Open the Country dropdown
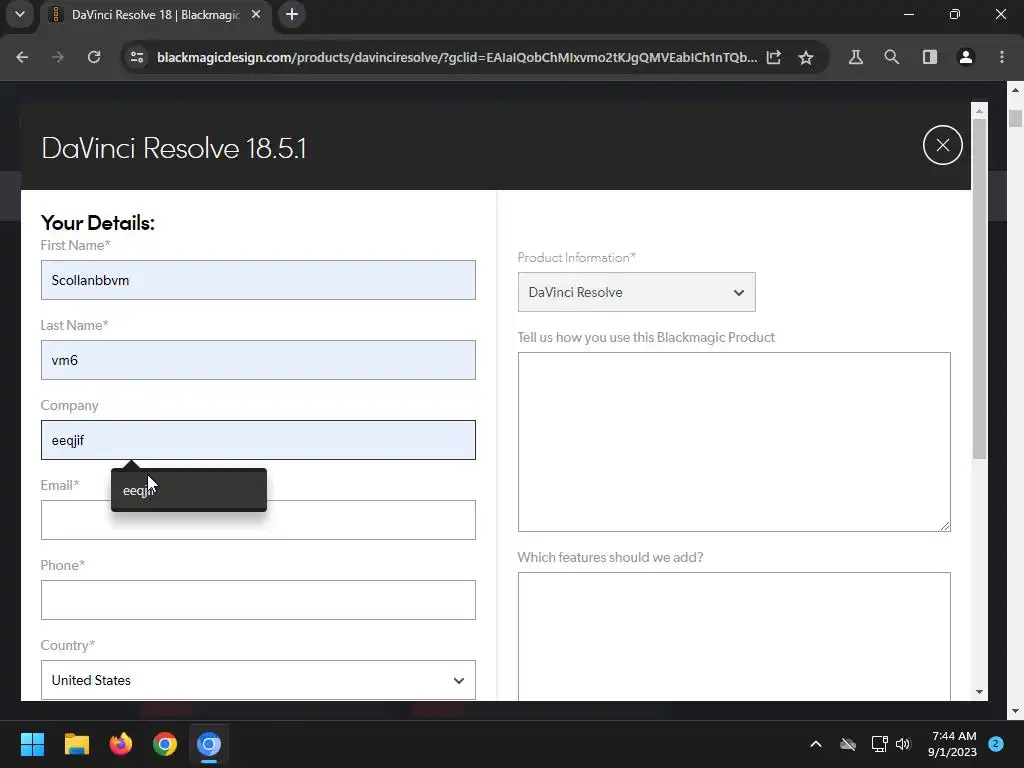Image resolution: width=1024 pixels, height=768 pixels. (x=258, y=680)
